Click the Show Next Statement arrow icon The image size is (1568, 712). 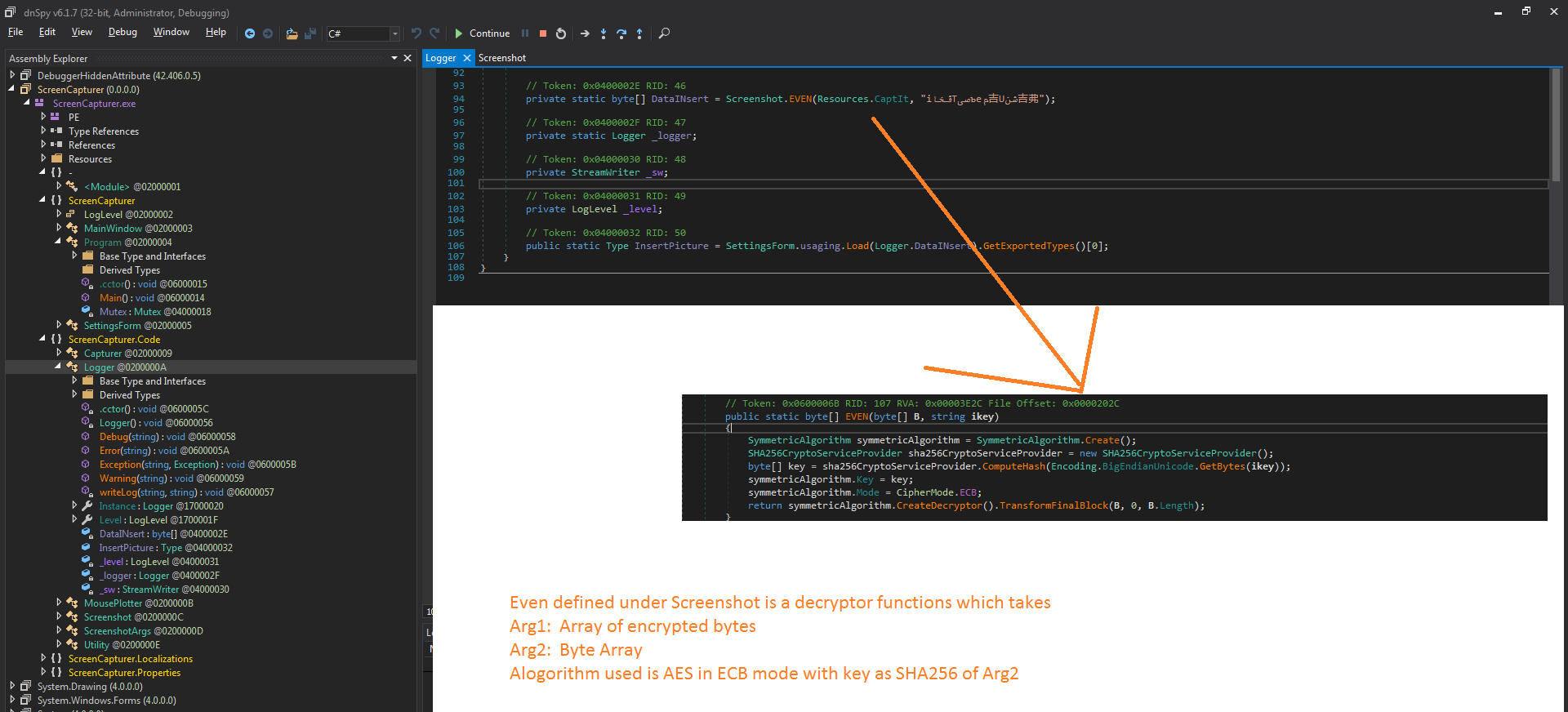[x=585, y=33]
